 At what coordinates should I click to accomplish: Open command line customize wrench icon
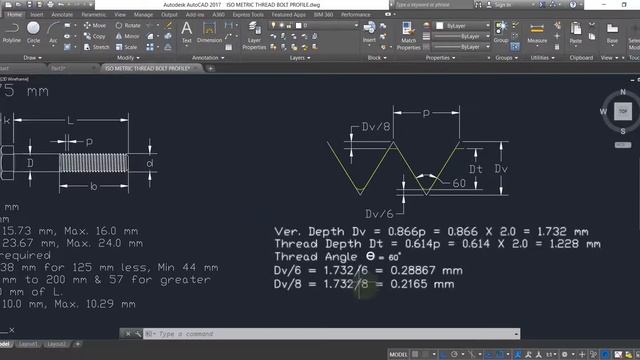138,334
